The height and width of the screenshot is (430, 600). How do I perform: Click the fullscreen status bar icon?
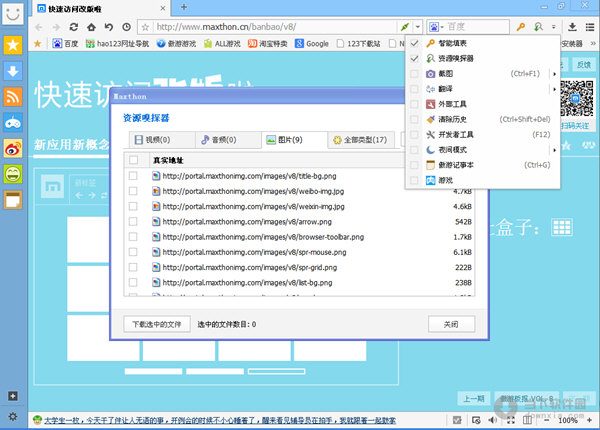pyautogui.click(x=510, y=420)
